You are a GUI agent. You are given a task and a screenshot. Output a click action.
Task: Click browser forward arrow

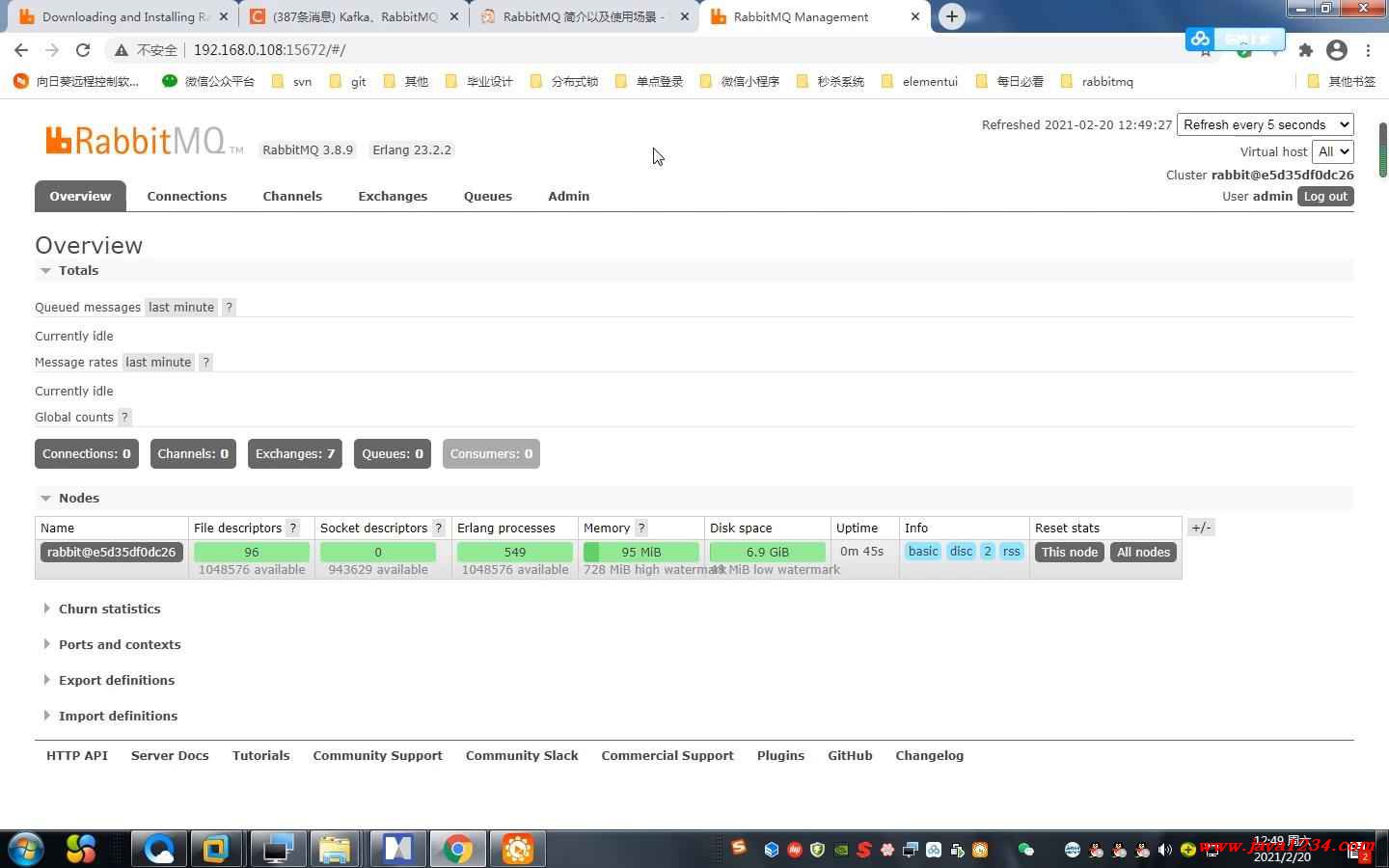coord(52,50)
